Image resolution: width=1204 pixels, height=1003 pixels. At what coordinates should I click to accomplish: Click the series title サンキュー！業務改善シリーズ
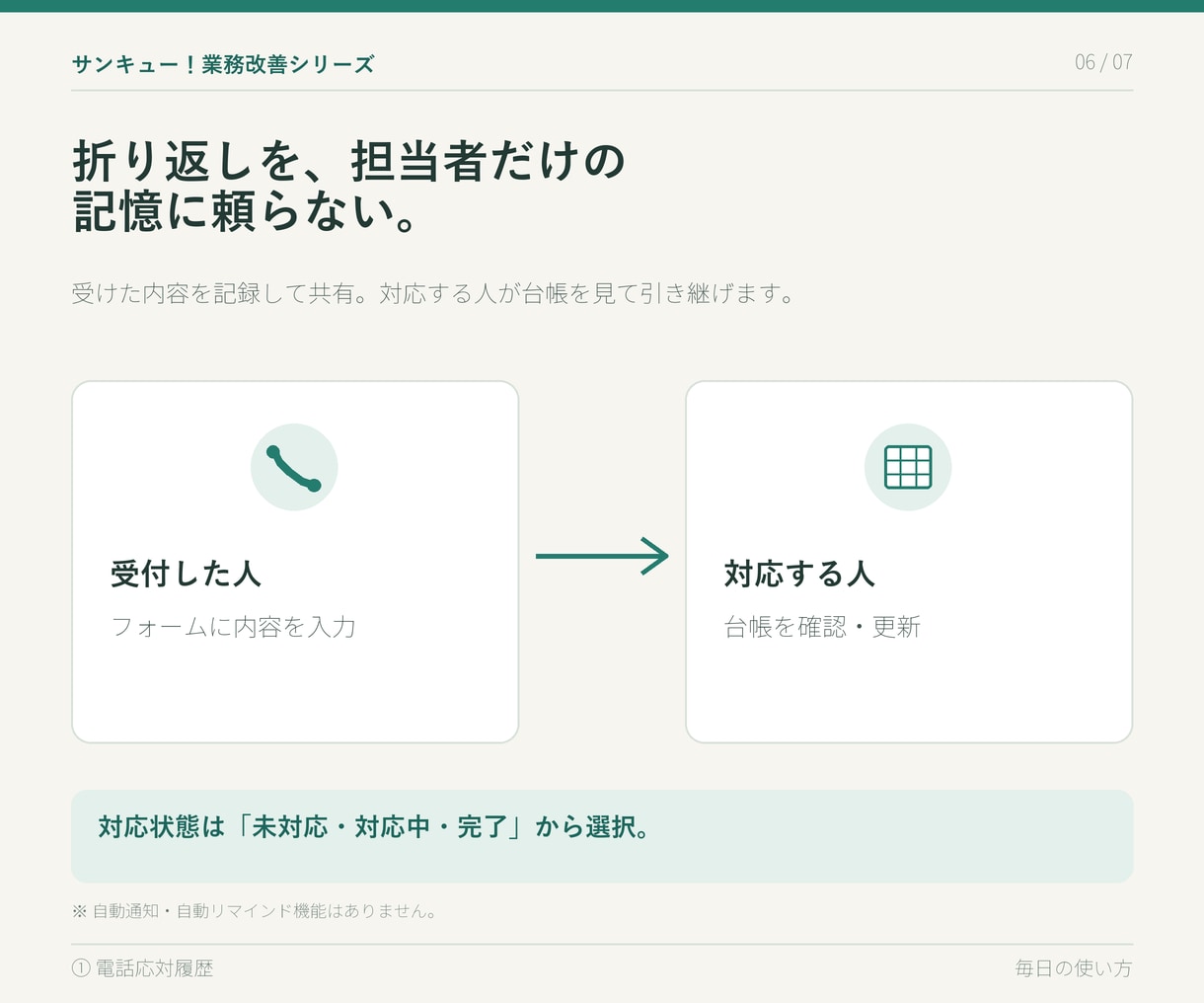click(223, 64)
